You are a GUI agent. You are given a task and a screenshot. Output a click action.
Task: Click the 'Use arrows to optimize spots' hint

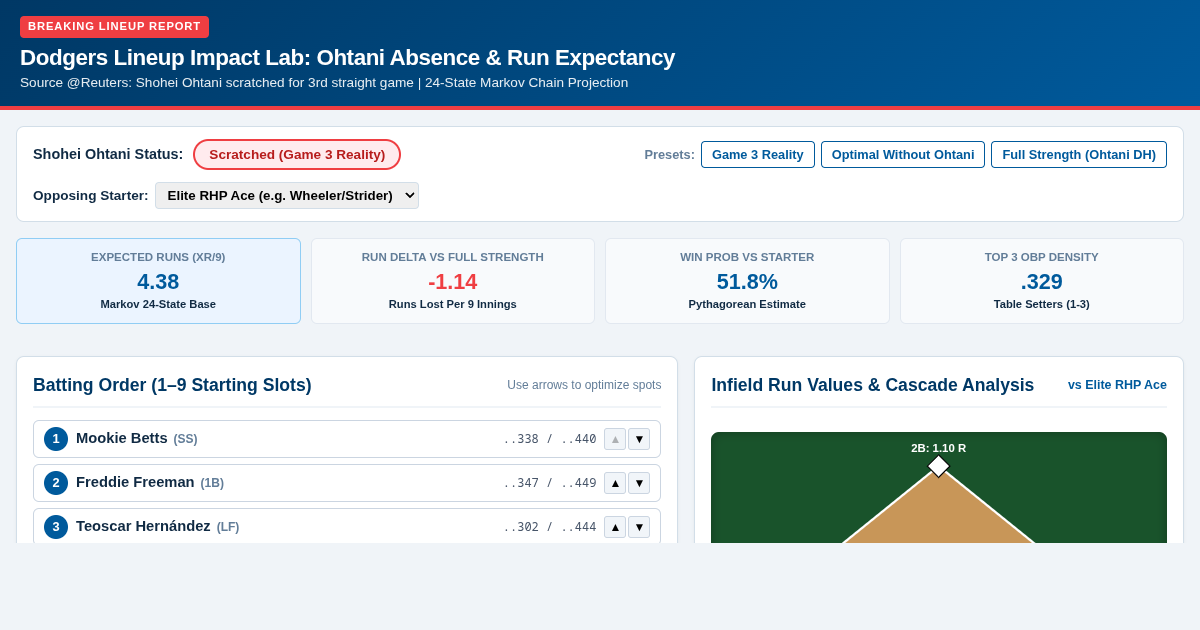(584, 385)
